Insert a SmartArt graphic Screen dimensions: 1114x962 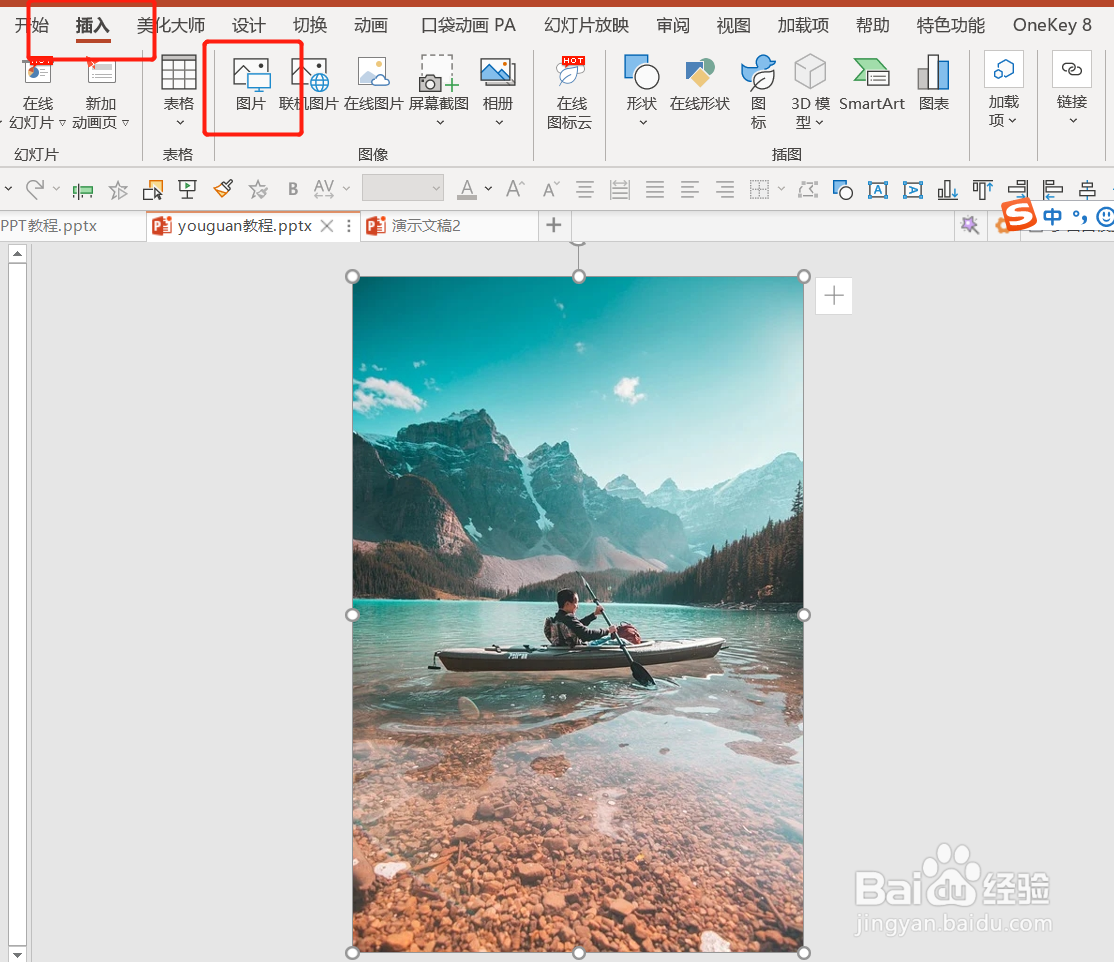pyautogui.click(x=872, y=85)
